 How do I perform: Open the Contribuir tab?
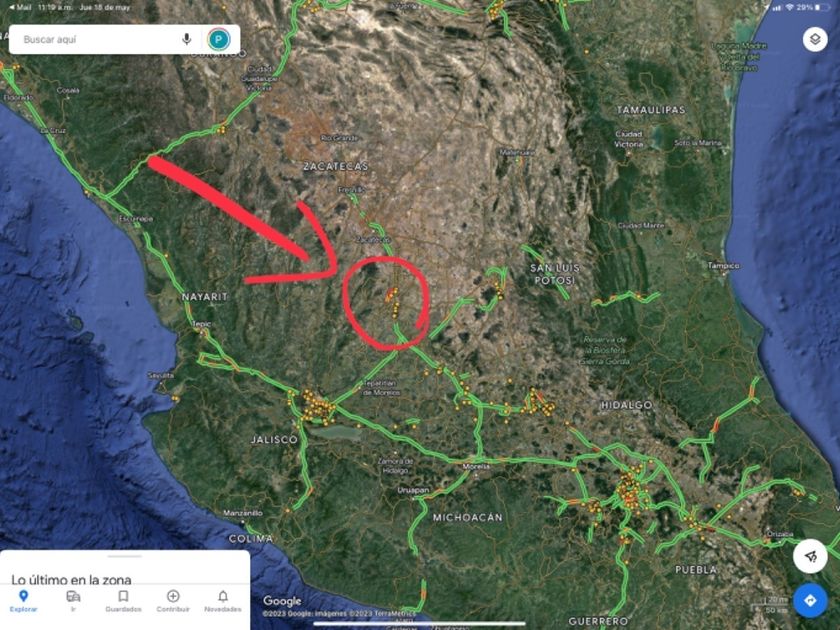pyautogui.click(x=173, y=601)
